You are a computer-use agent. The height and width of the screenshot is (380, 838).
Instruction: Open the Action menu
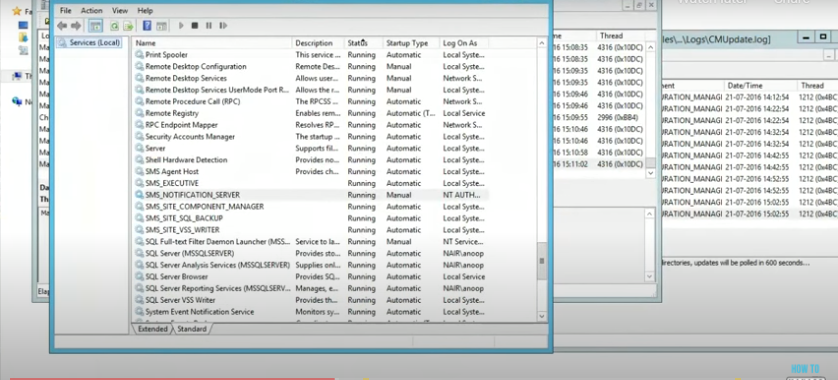(x=91, y=11)
